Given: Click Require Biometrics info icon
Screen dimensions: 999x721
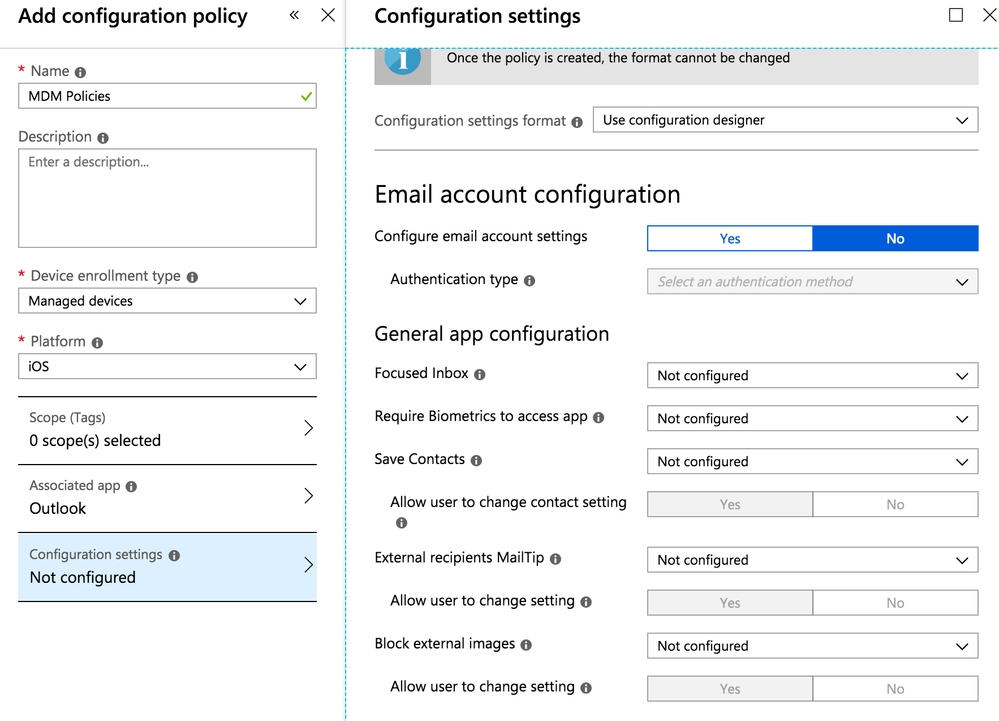Looking at the screenshot, I should pyautogui.click(x=598, y=417).
